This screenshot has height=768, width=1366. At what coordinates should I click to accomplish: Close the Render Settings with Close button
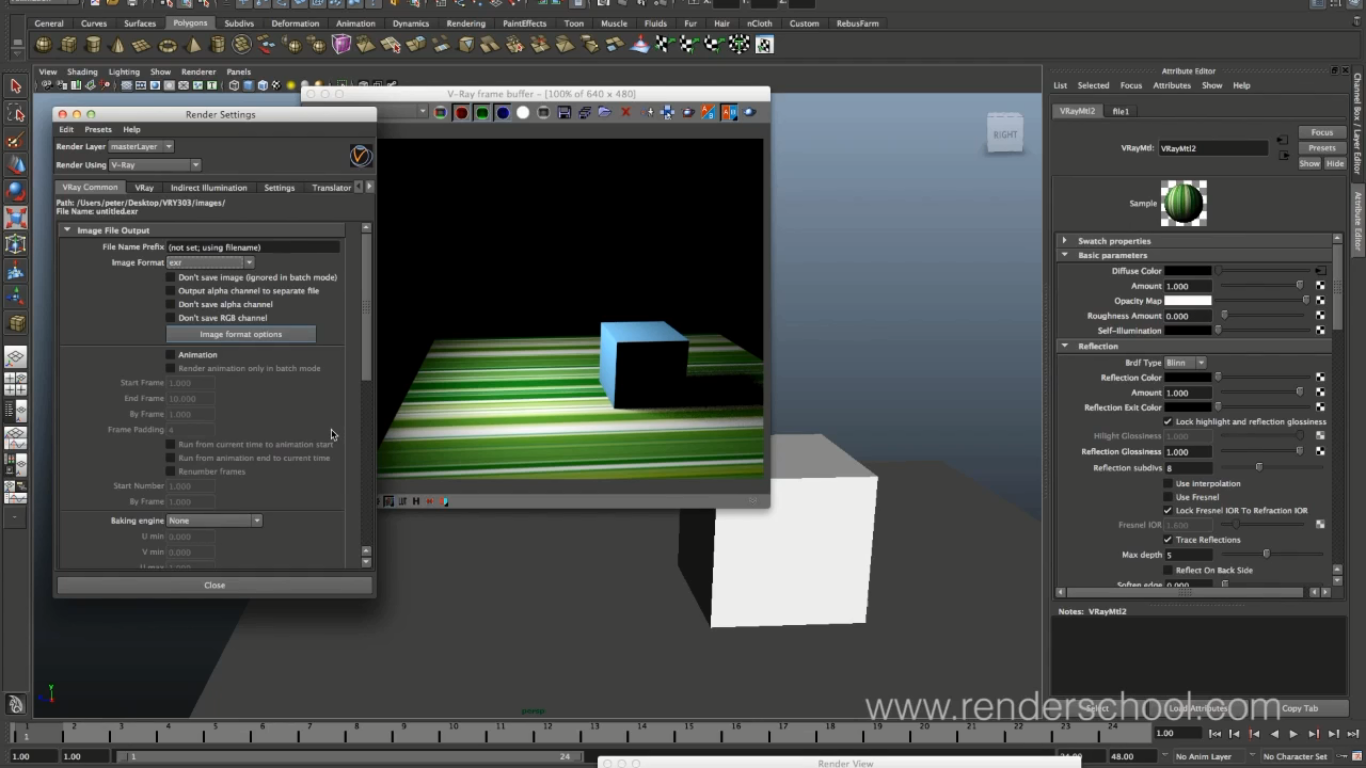[215, 585]
